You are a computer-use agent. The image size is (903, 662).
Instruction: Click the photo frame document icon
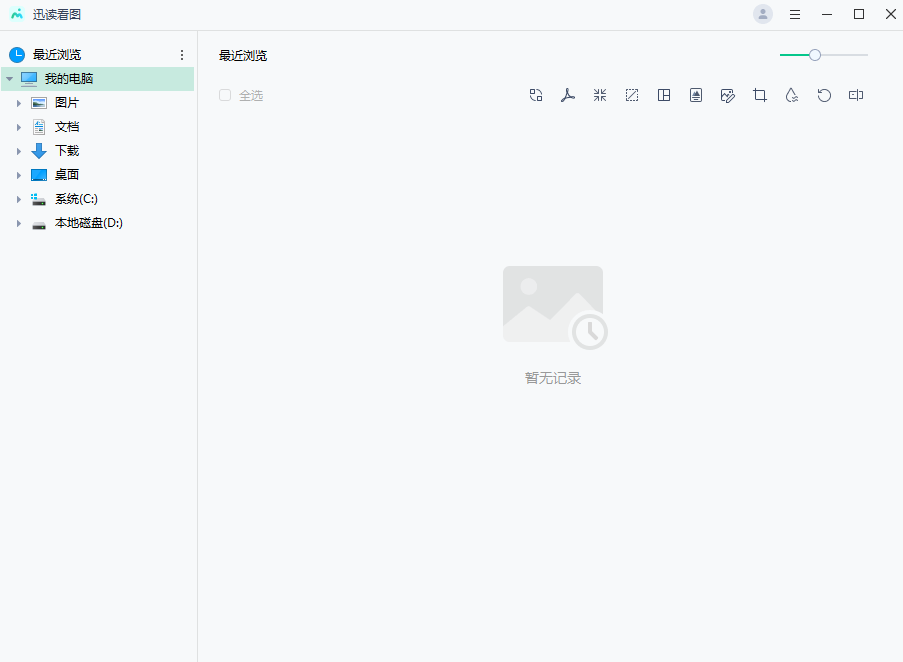click(x=696, y=96)
